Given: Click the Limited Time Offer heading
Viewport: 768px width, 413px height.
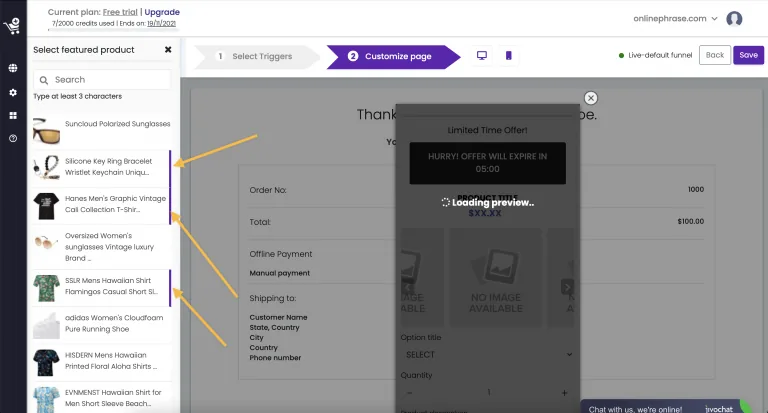Looking at the screenshot, I should coord(487,130).
